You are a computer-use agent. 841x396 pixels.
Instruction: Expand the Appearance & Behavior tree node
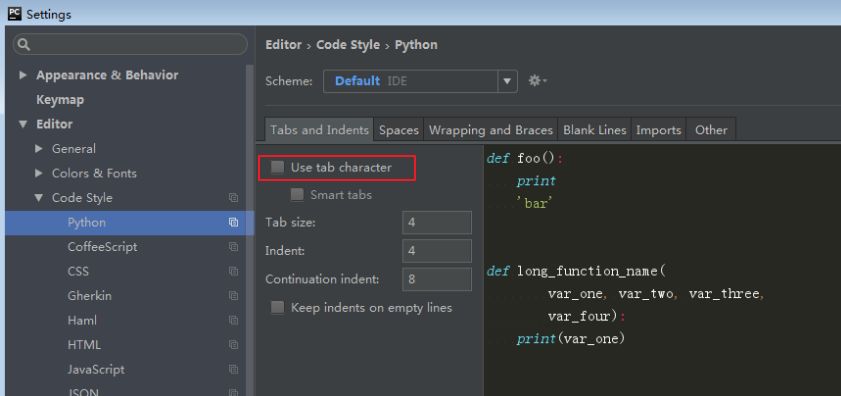point(23,75)
